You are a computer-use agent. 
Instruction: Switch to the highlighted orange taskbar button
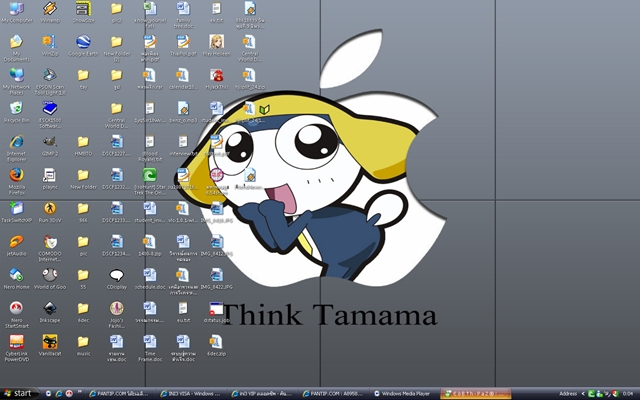[x=476, y=394]
